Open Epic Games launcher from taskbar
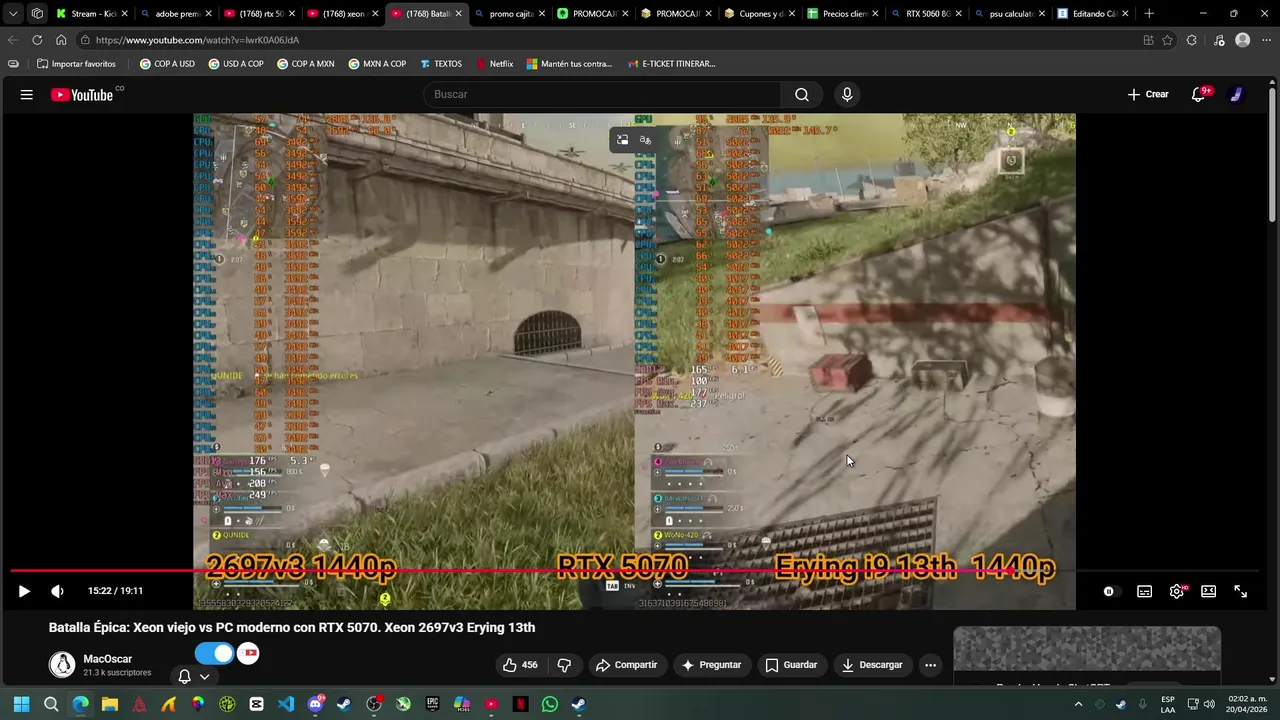Viewport: 1280px width, 720px height. (432, 704)
